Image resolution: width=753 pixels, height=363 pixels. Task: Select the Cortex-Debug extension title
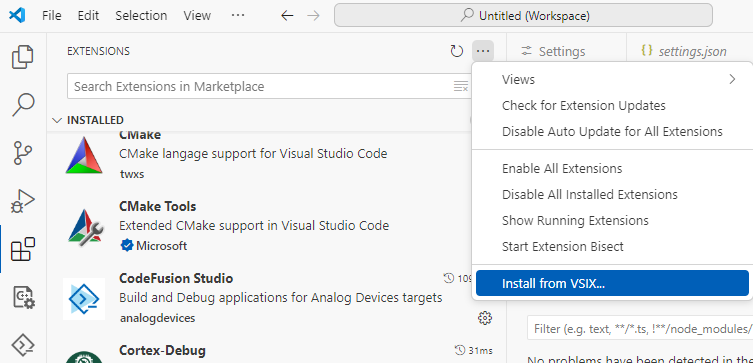point(162,351)
